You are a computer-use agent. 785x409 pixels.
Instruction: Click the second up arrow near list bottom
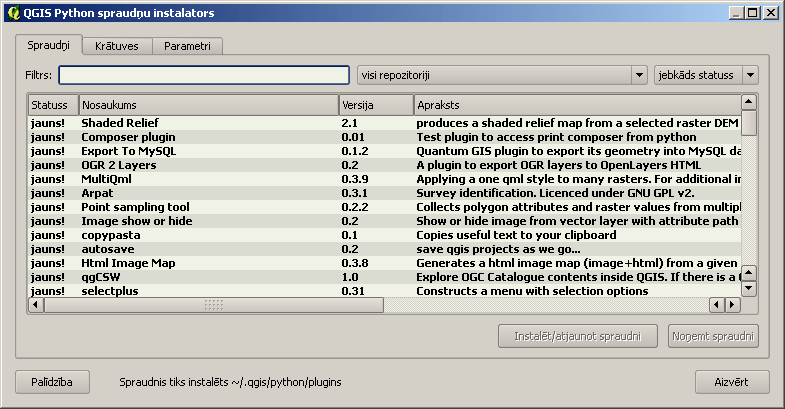tap(748, 273)
